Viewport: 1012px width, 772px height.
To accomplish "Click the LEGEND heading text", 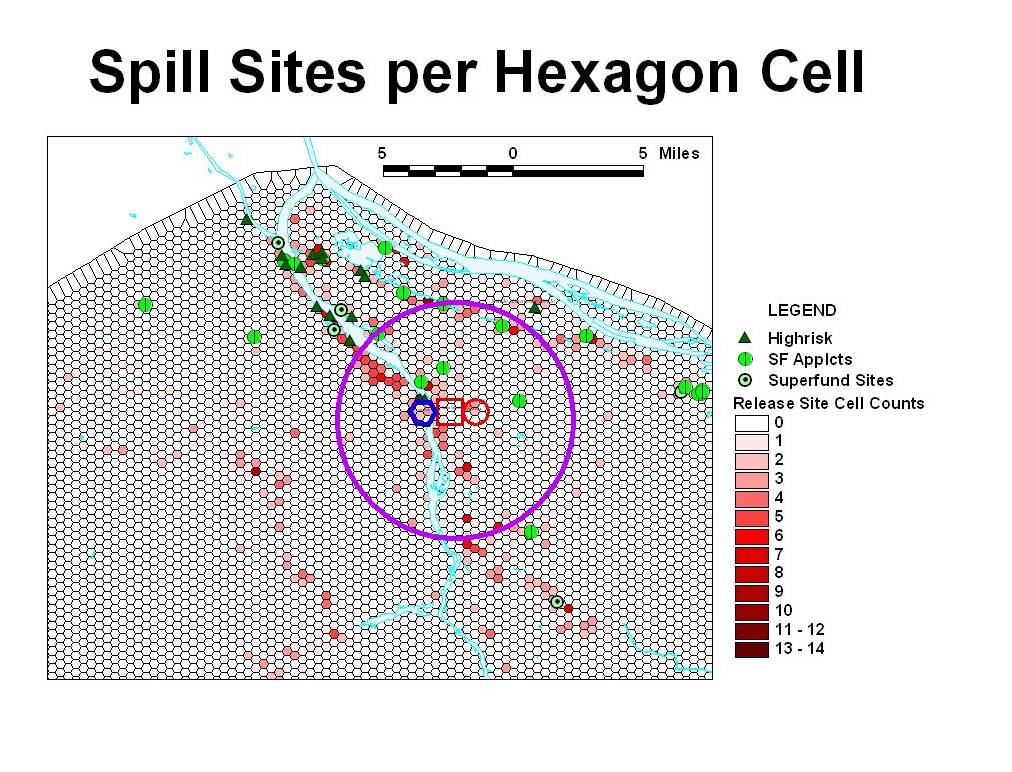I will (802, 311).
